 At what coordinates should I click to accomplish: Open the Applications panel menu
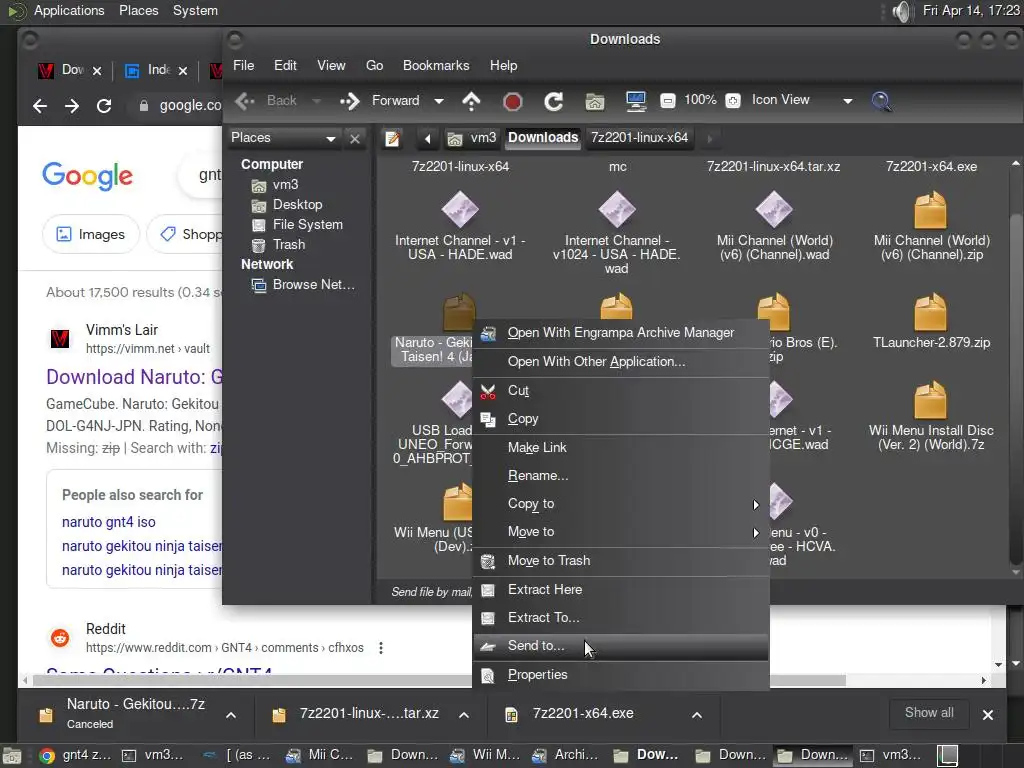69,10
